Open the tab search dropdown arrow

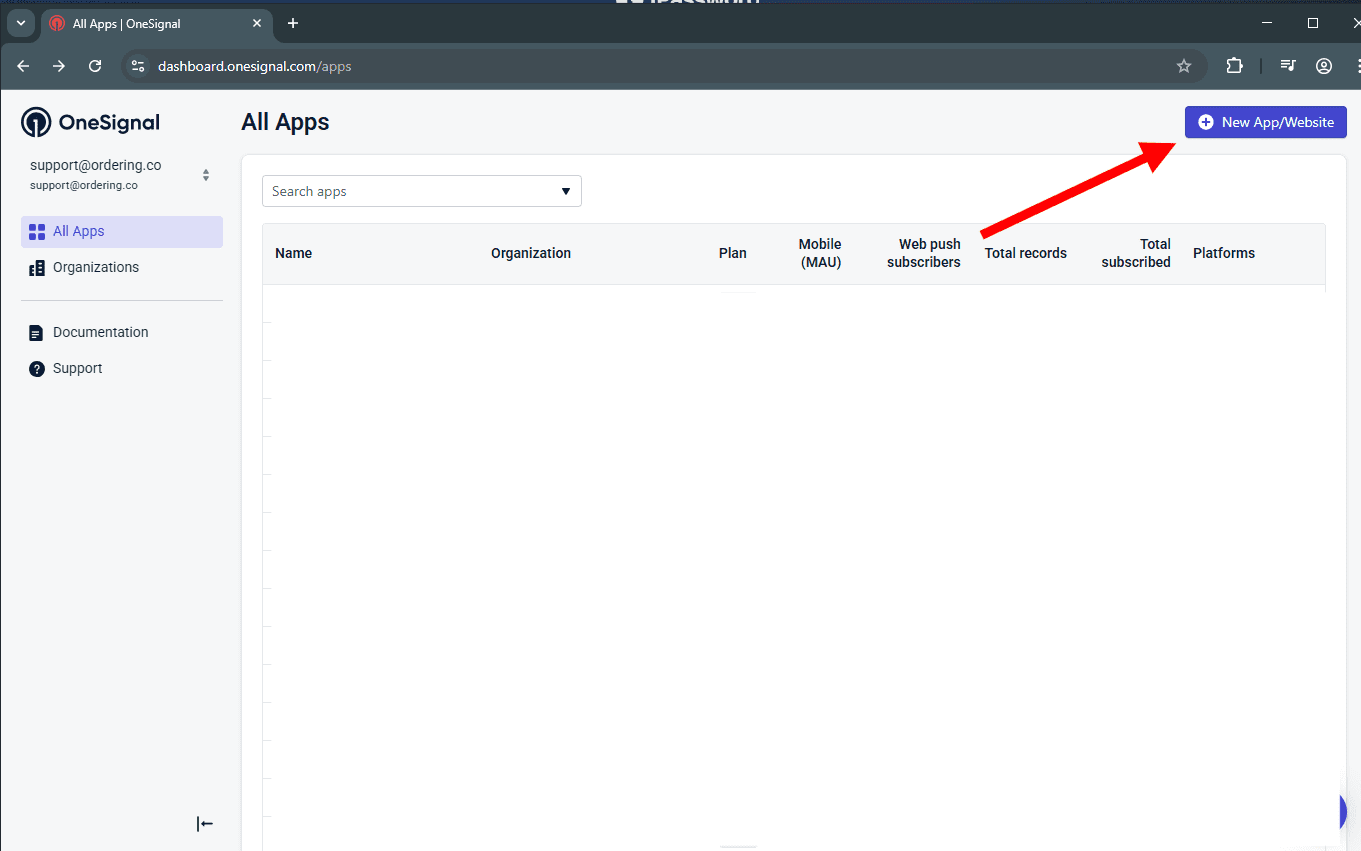click(20, 23)
